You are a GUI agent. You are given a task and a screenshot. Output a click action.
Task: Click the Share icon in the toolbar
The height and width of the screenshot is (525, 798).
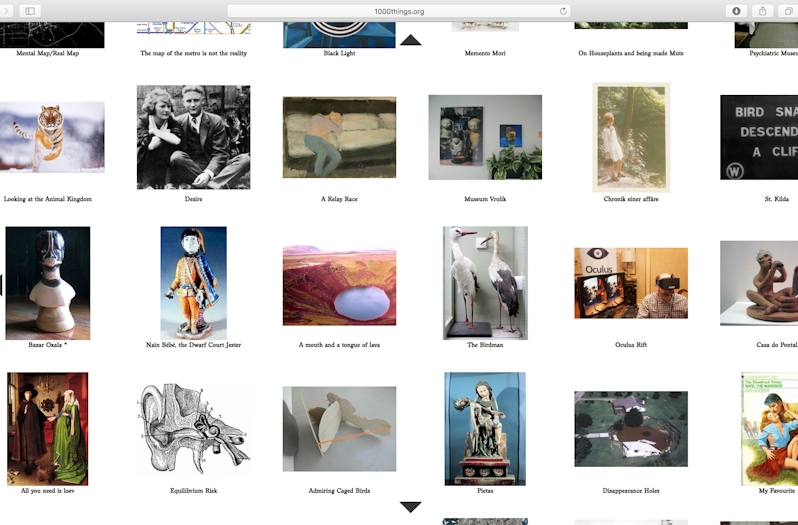763,11
